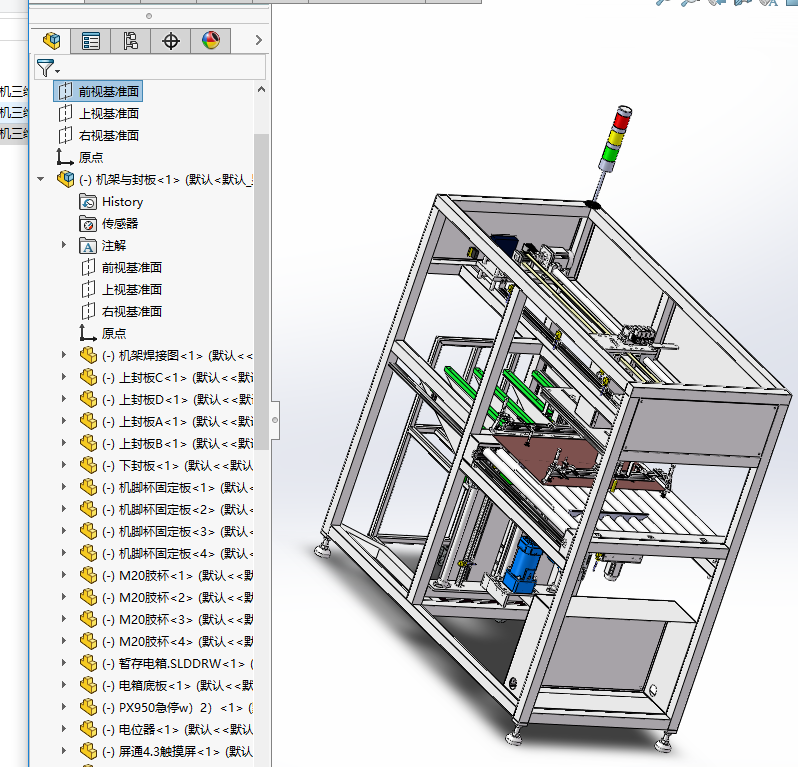
Task: Click the 电位器<1> part icon
Action: (x=89, y=729)
